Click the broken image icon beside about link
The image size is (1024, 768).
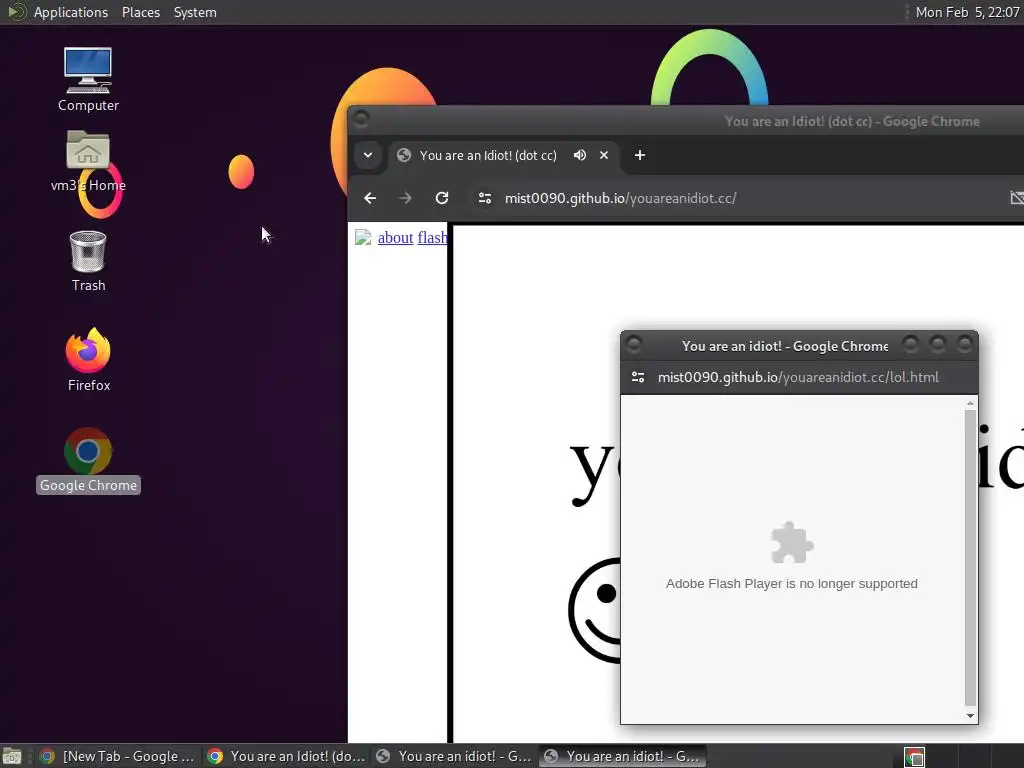[362, 238]
